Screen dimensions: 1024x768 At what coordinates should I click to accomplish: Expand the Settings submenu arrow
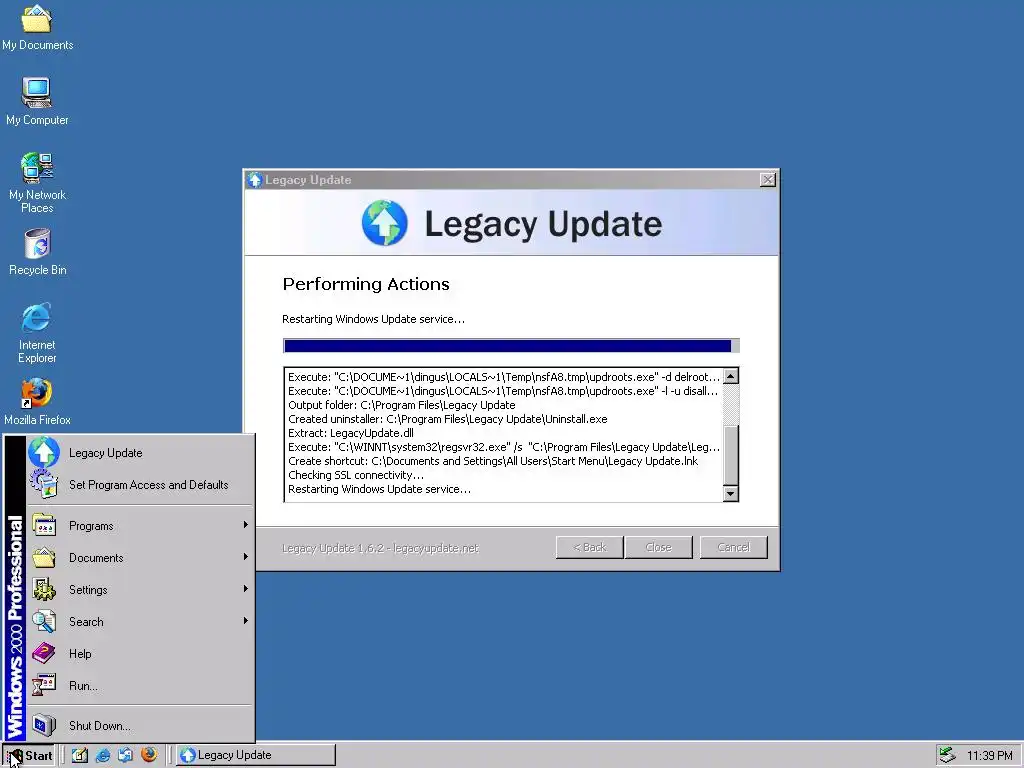[246, 588]
